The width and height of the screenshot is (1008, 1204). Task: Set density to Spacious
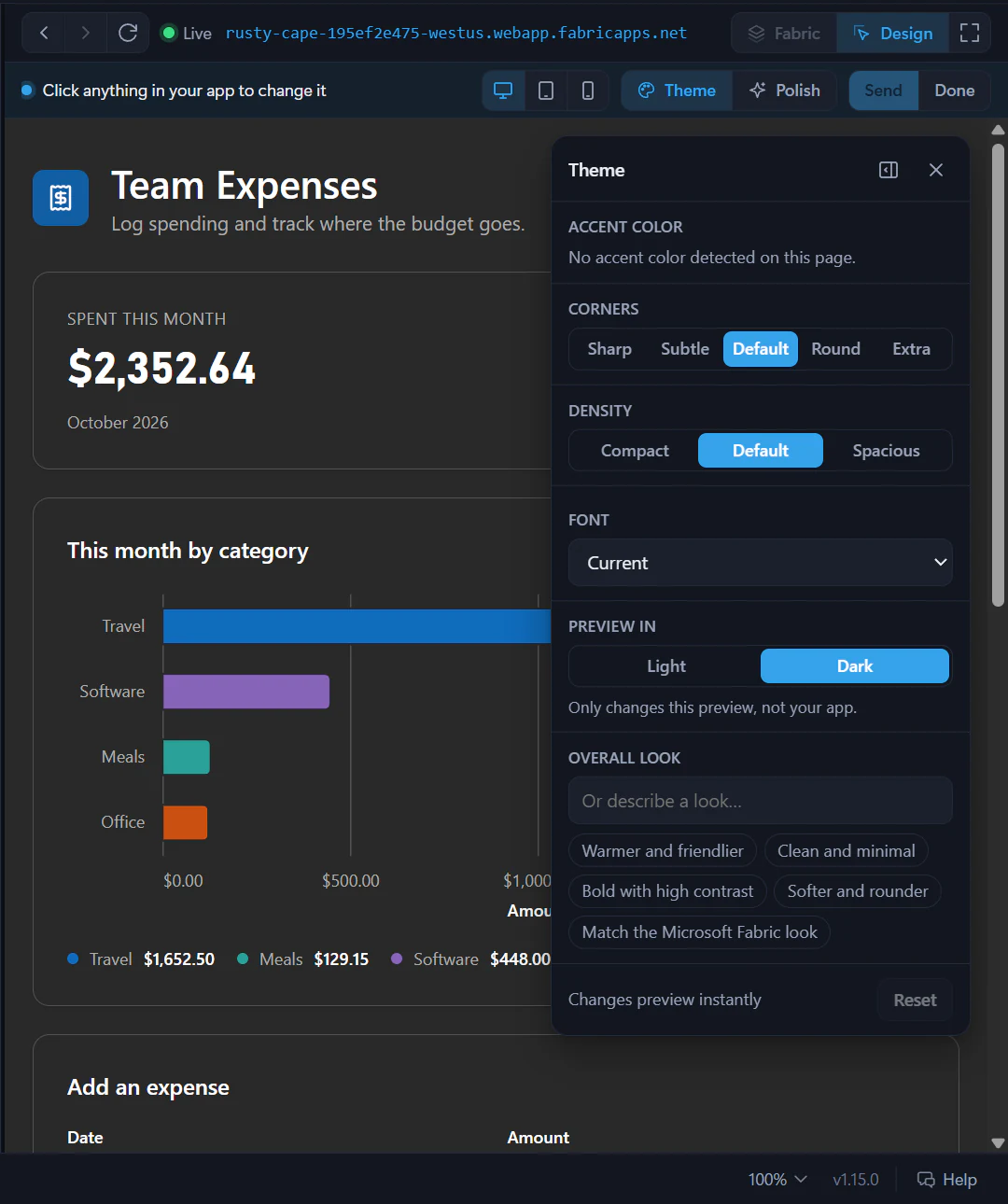[x=887, y=451]
